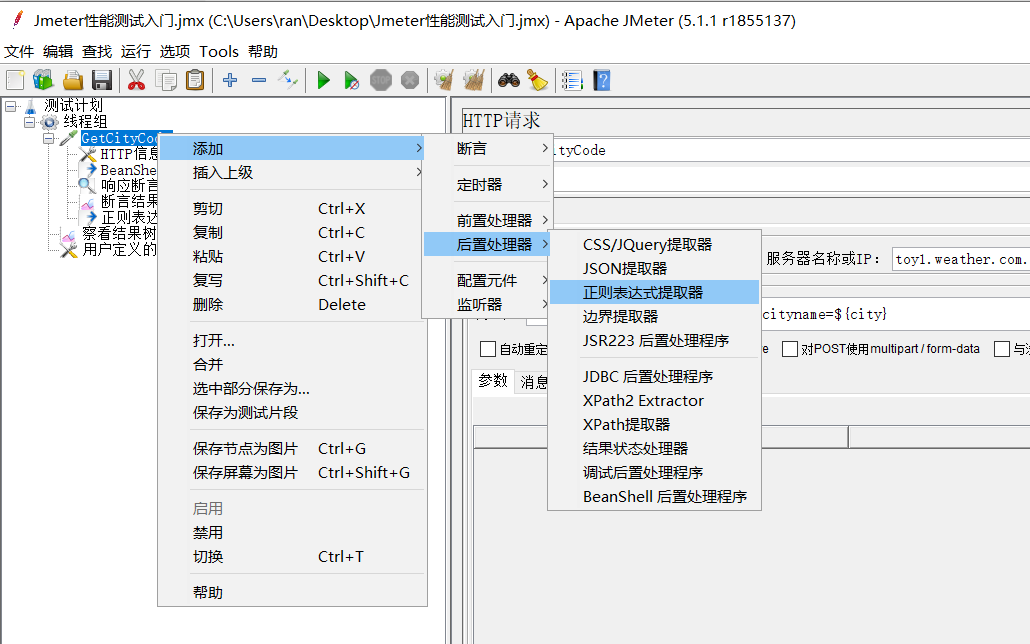Expand the 断言 submenu
Viewport: 1030px width, 644px height.
487,149
